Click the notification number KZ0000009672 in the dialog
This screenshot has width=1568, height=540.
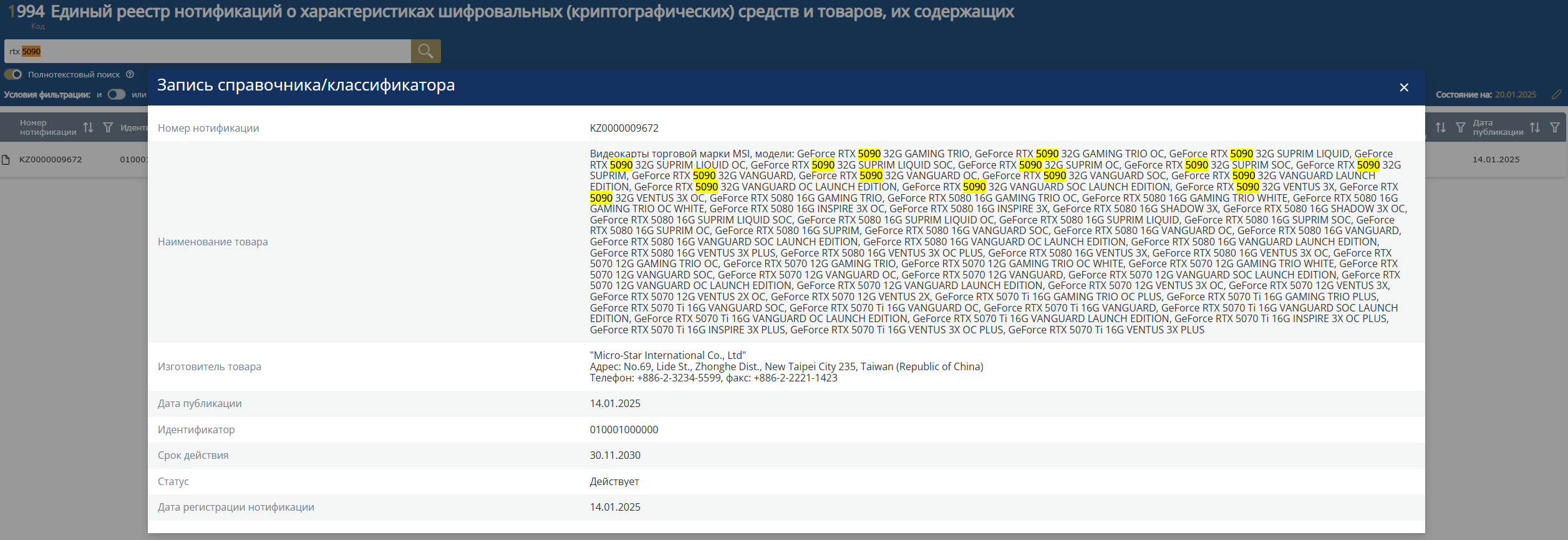624,128
